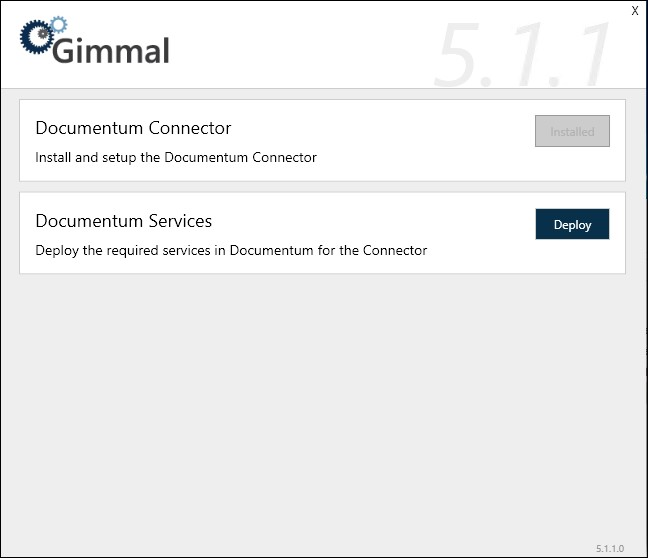The image size is (648, 558).
Task: Click the 5.1.1.0 version label
Action: click(610, 548)
